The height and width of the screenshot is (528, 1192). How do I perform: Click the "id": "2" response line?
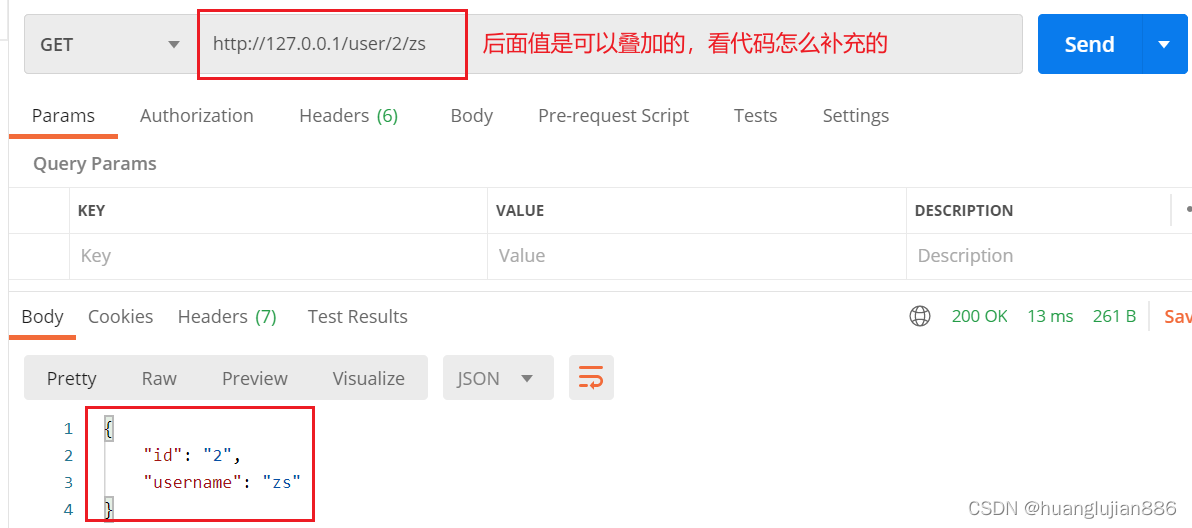click(192, 455)
